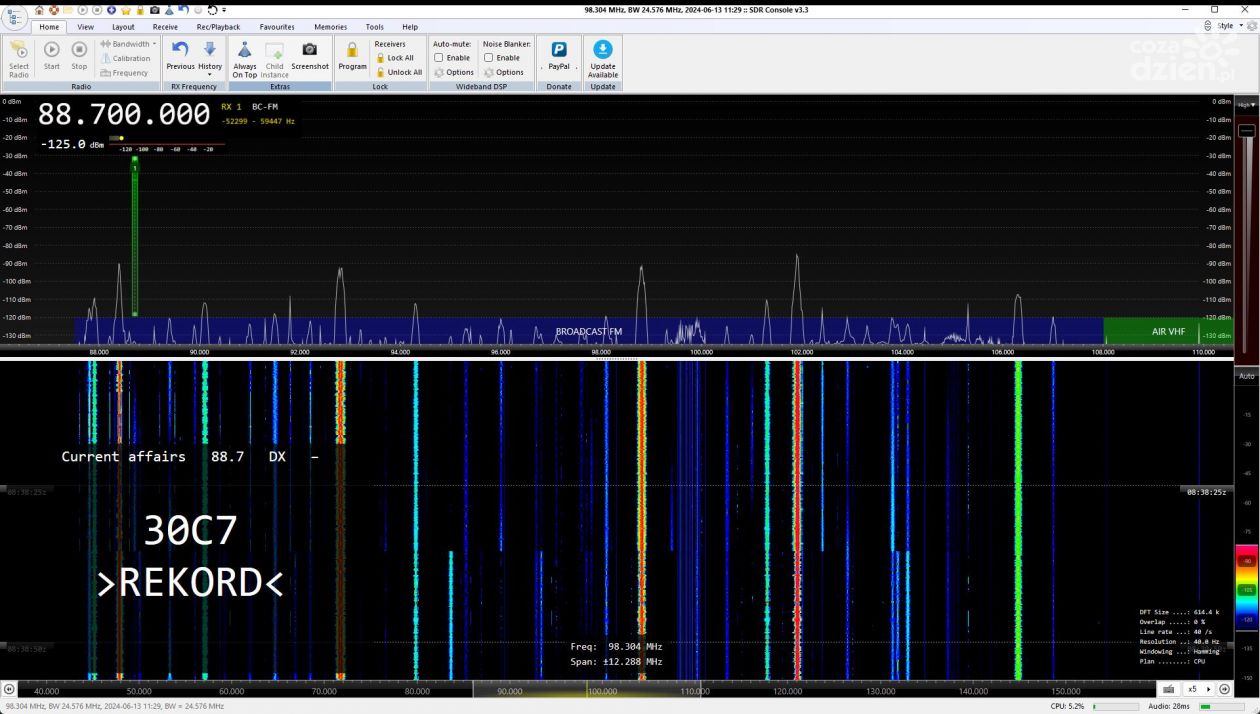Stop the radio with Stop button
1260x714 pixels.
(x=79, y=55)
